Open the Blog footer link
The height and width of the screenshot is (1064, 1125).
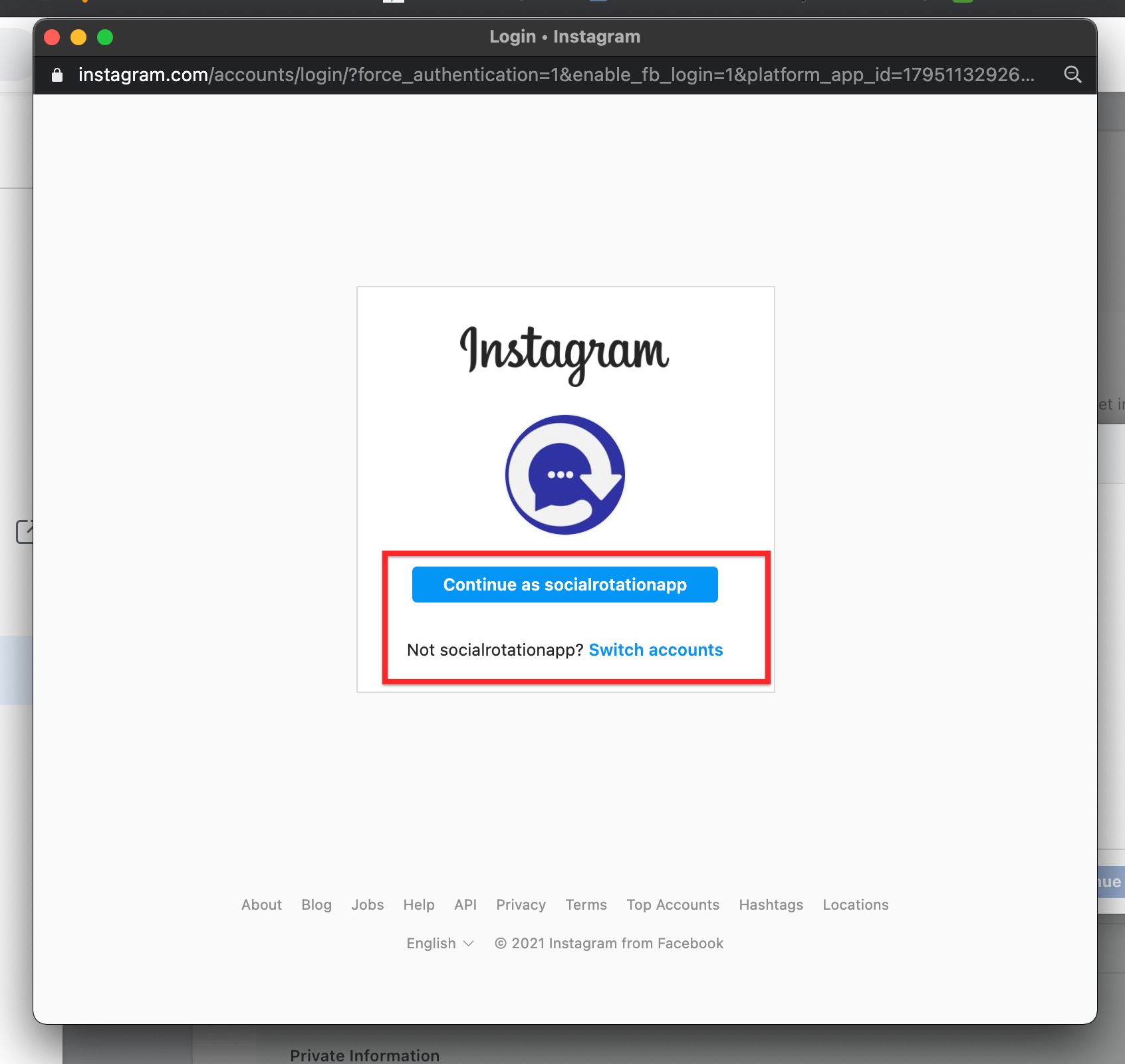tap(316, 904)
